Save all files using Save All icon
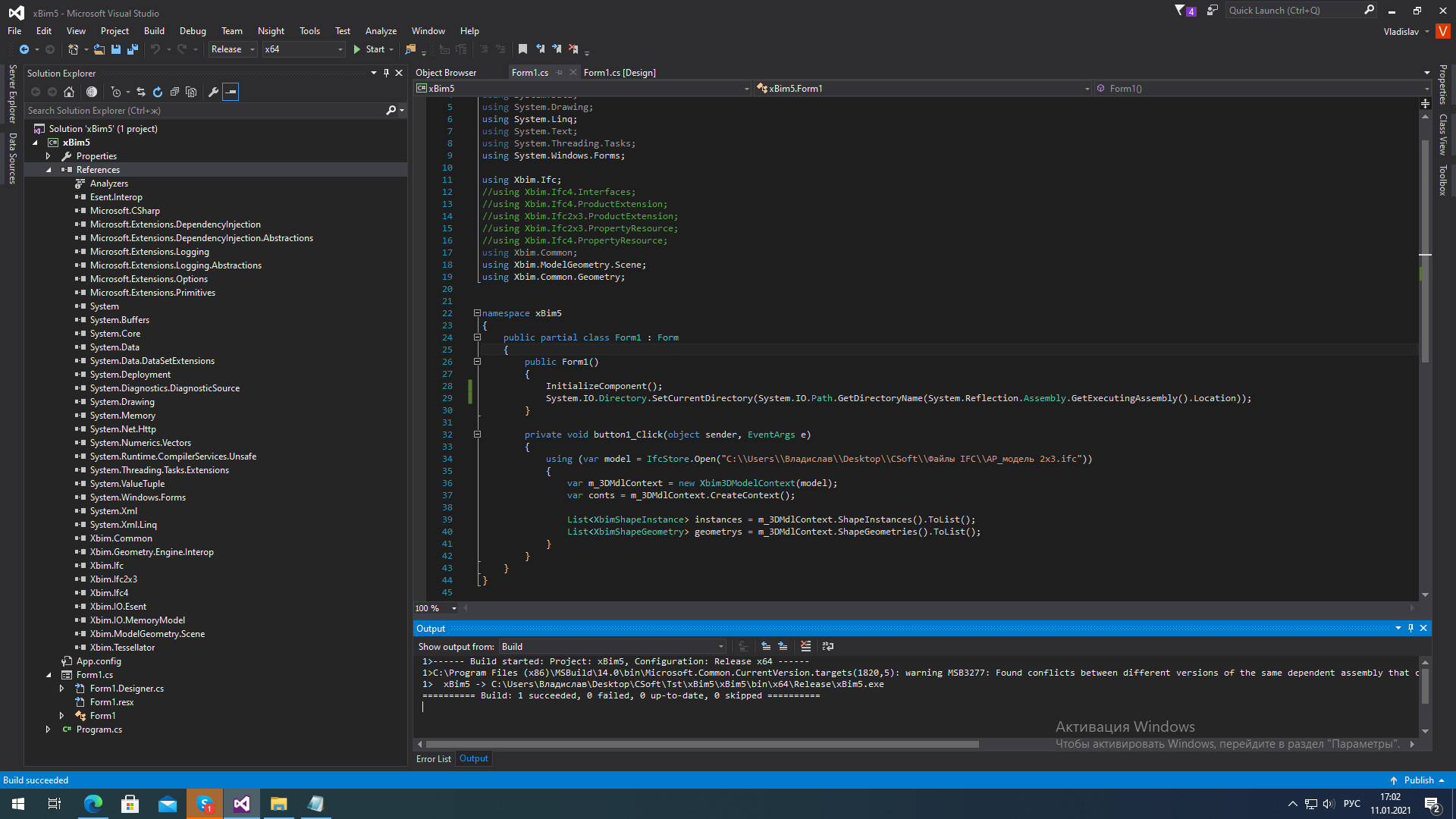Image resolution: width=1456 pixels, height=819 pixels. 133,49
